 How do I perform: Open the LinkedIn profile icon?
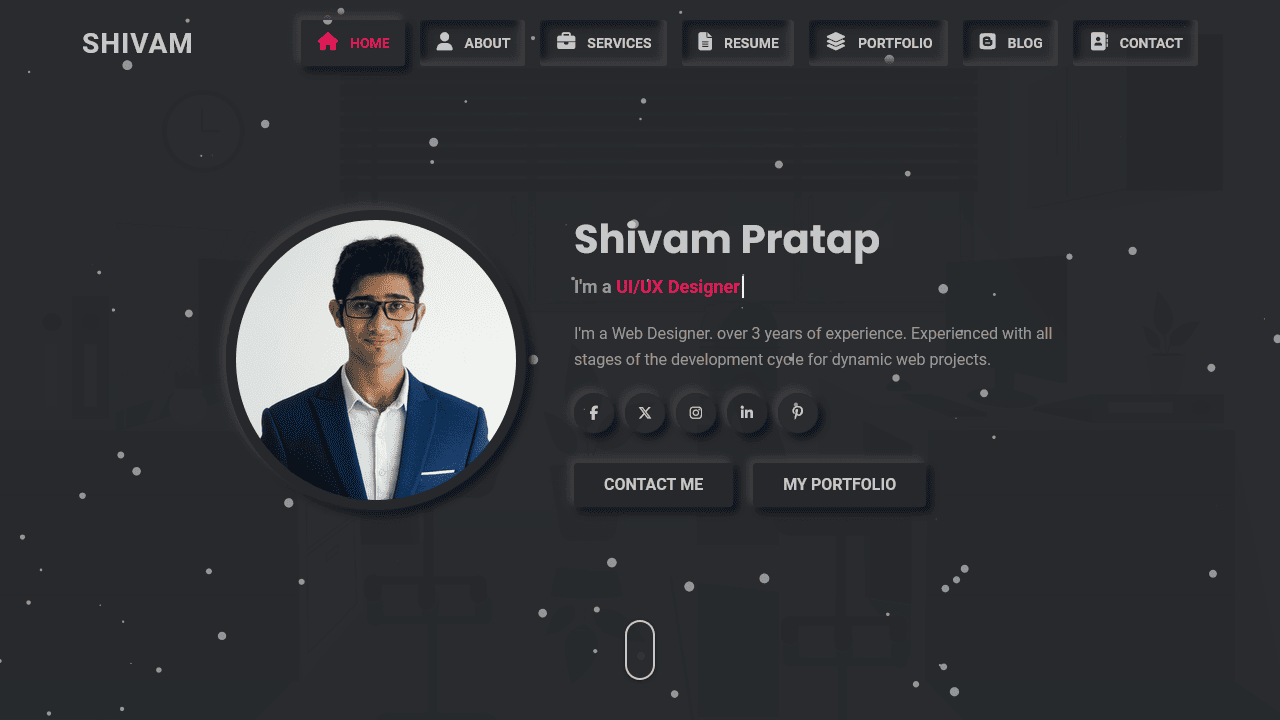click(x=747, y=412)
